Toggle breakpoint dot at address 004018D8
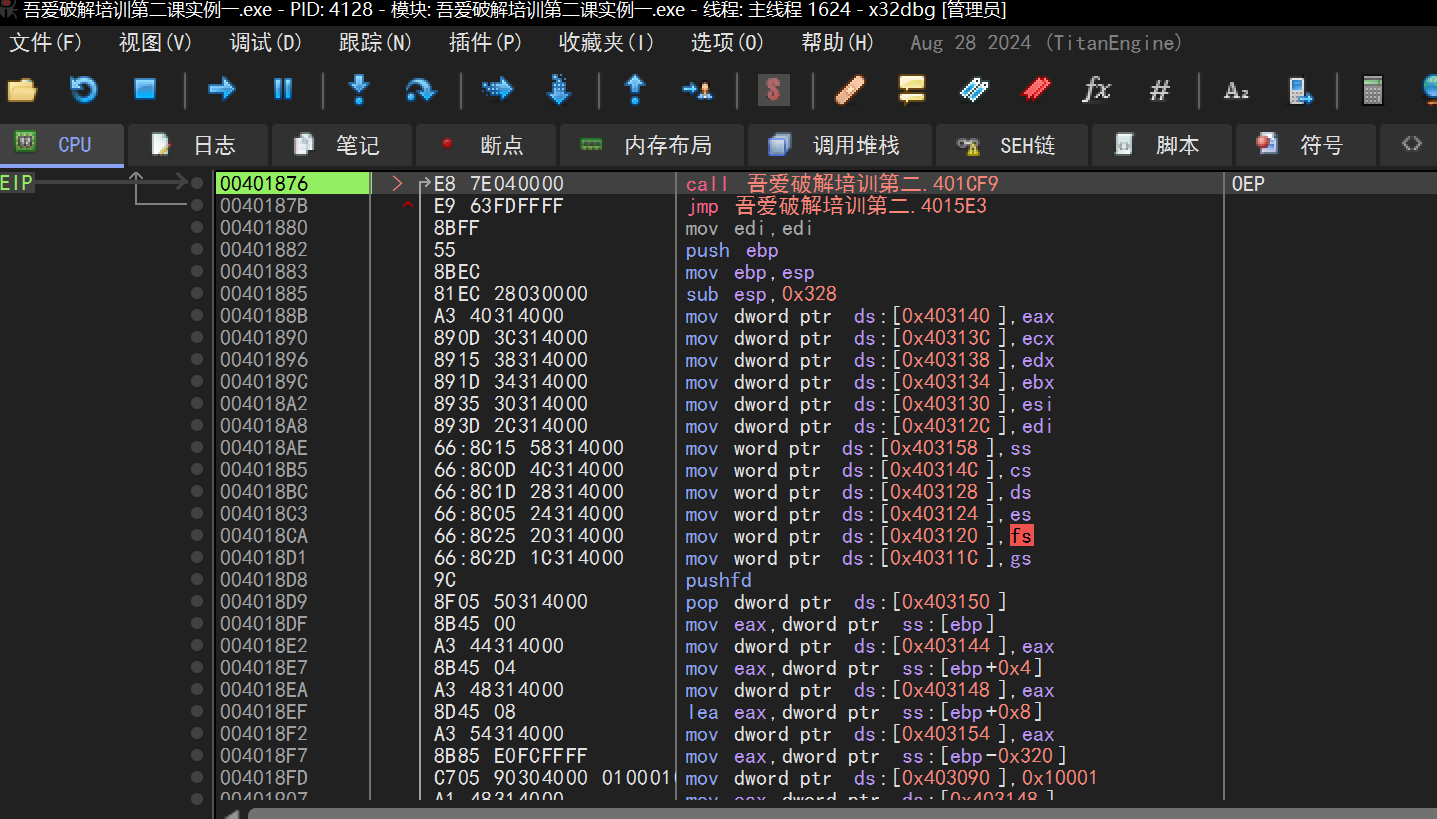 pyautogui.click(x=197, y=580)
